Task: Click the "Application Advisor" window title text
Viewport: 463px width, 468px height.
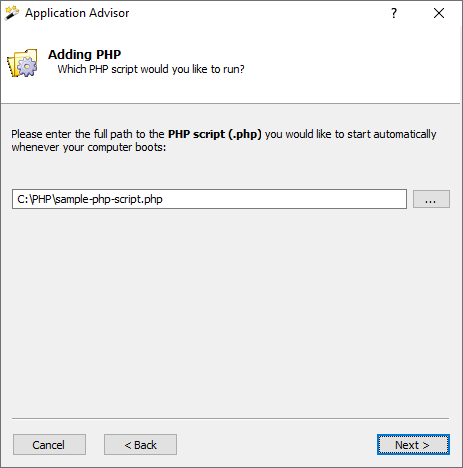Action: point(77,13)
